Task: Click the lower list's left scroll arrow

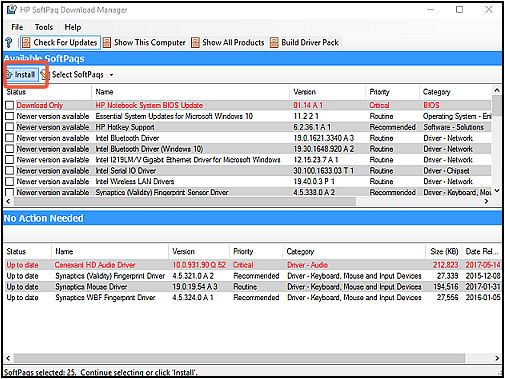Action: [x=8, y=358]
